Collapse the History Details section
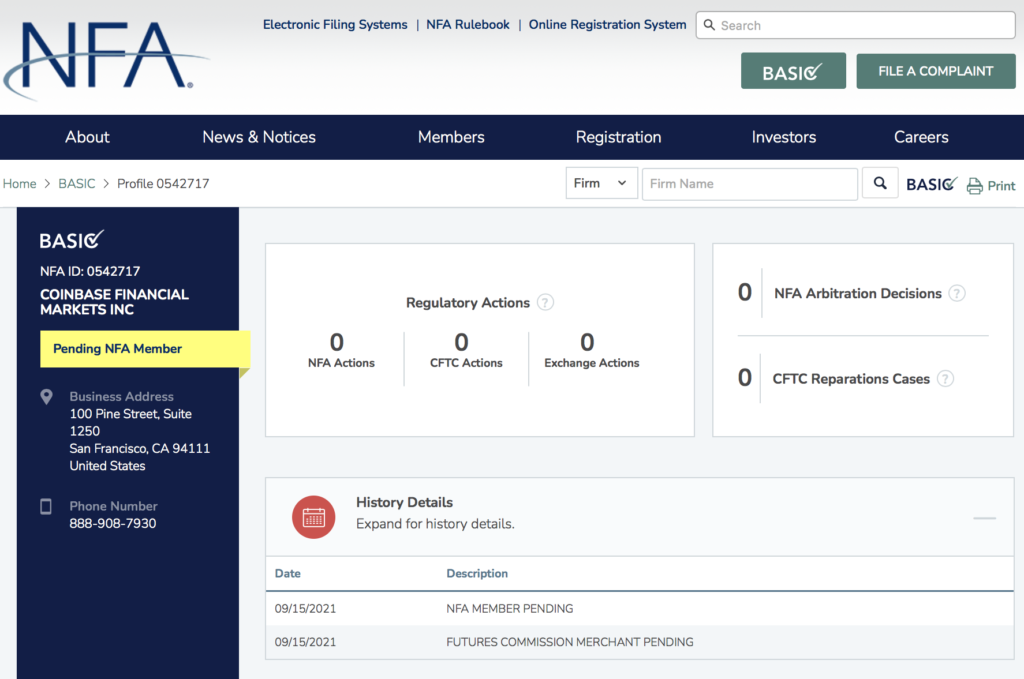This screenshot has width=1024, height=679. tap(984, 518)
